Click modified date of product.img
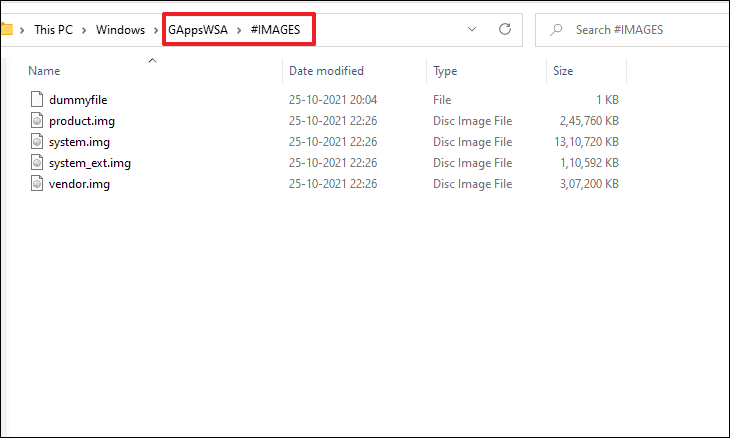The height and width of the screenshot is (438, 730). 332,121
